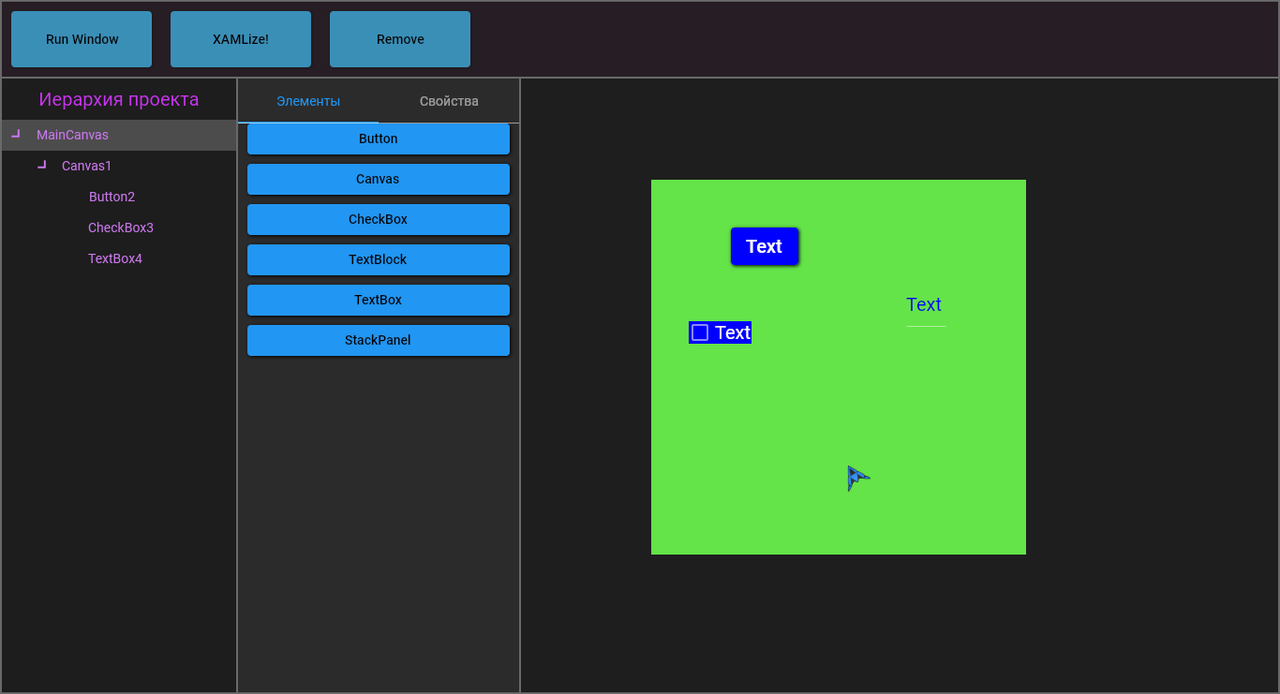Click the Run Window button

(x=82, y=39)
